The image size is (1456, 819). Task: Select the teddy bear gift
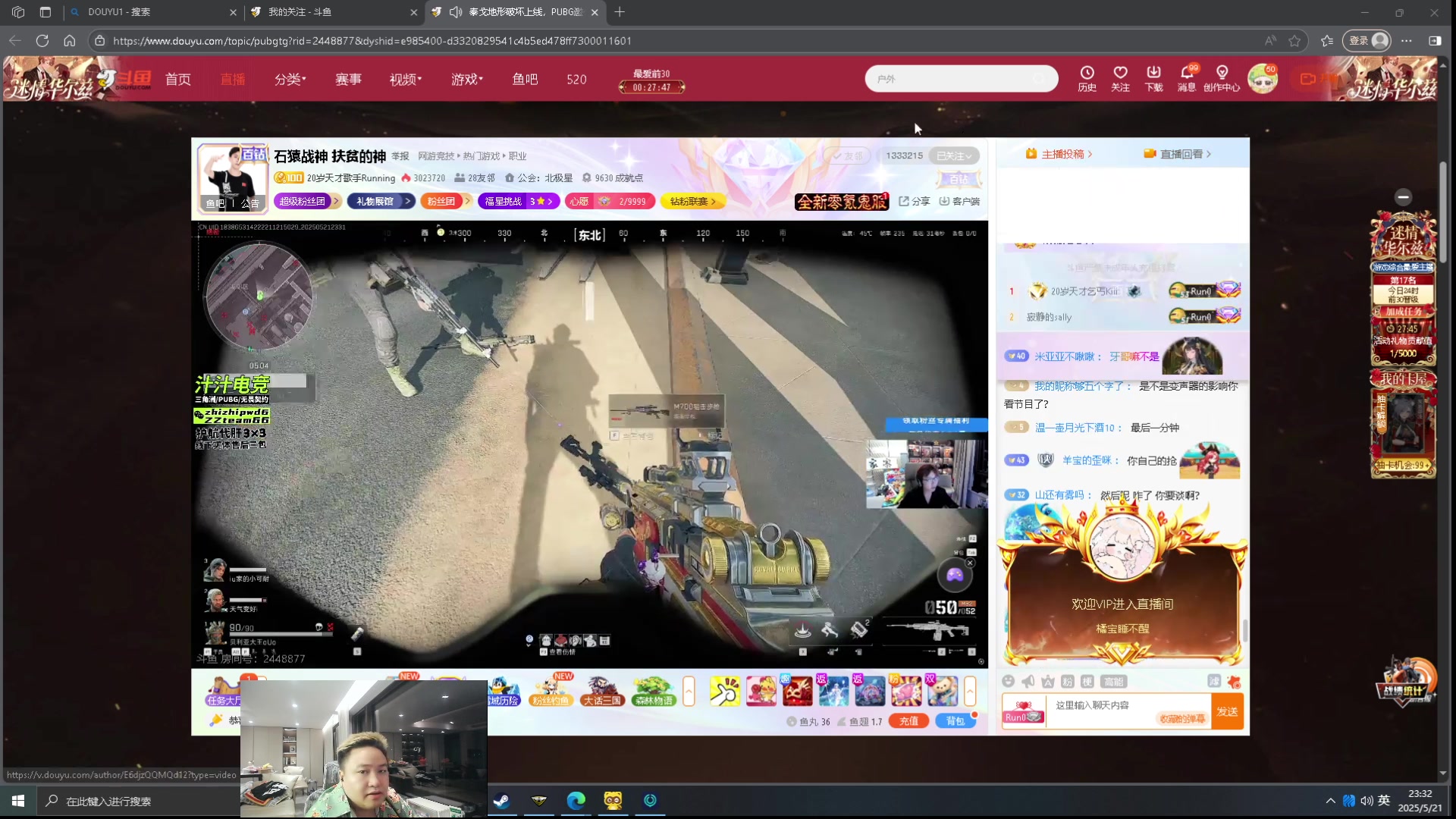click(x=943, y=691)
